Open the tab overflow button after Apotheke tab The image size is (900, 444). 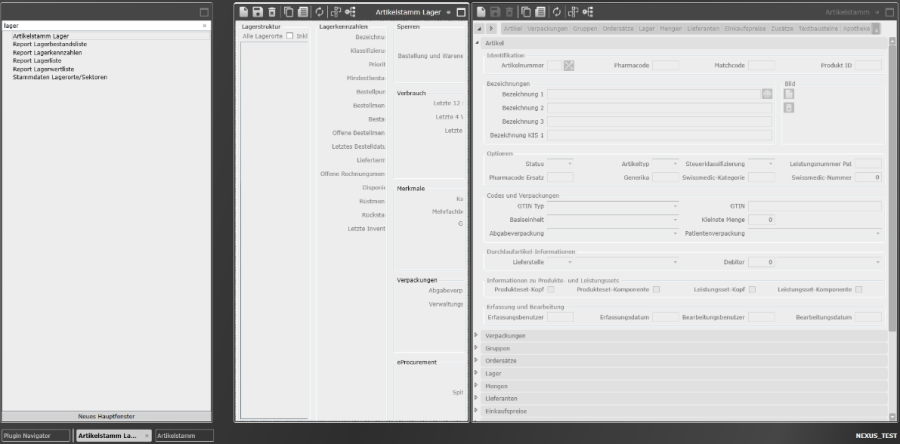pyautogui.click(x=876, y=29)
